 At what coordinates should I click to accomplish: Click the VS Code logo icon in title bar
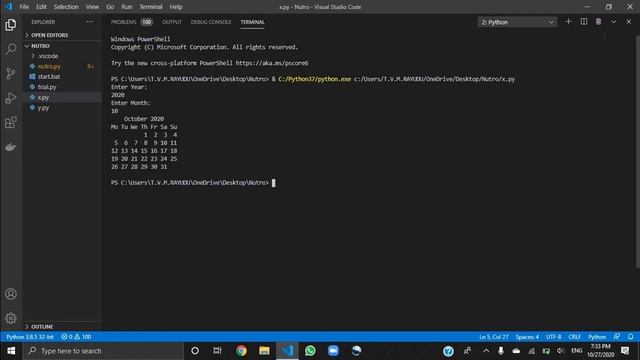click(8, 7)
